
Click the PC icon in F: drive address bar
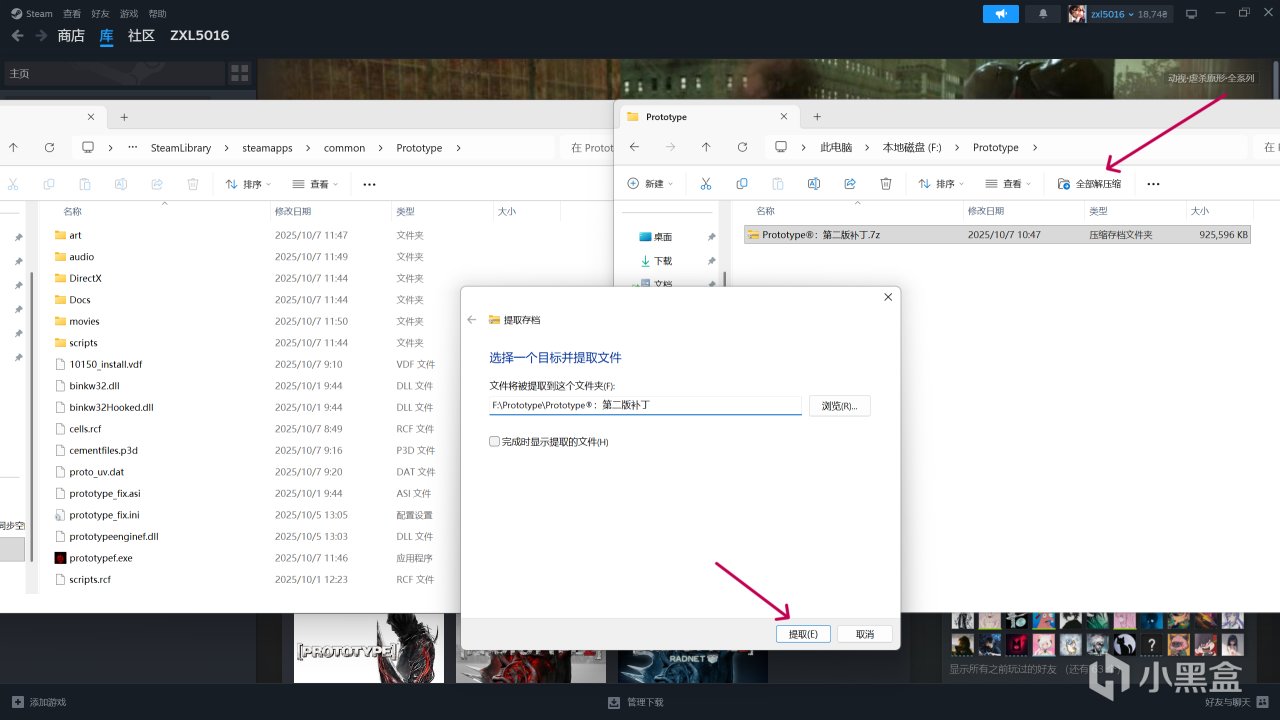click(x=782, y=147)
